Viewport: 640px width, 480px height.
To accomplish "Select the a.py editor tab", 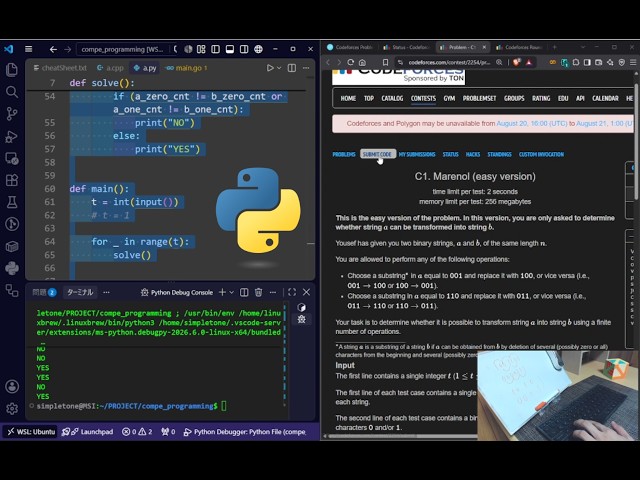I will [x=145, y=68].
